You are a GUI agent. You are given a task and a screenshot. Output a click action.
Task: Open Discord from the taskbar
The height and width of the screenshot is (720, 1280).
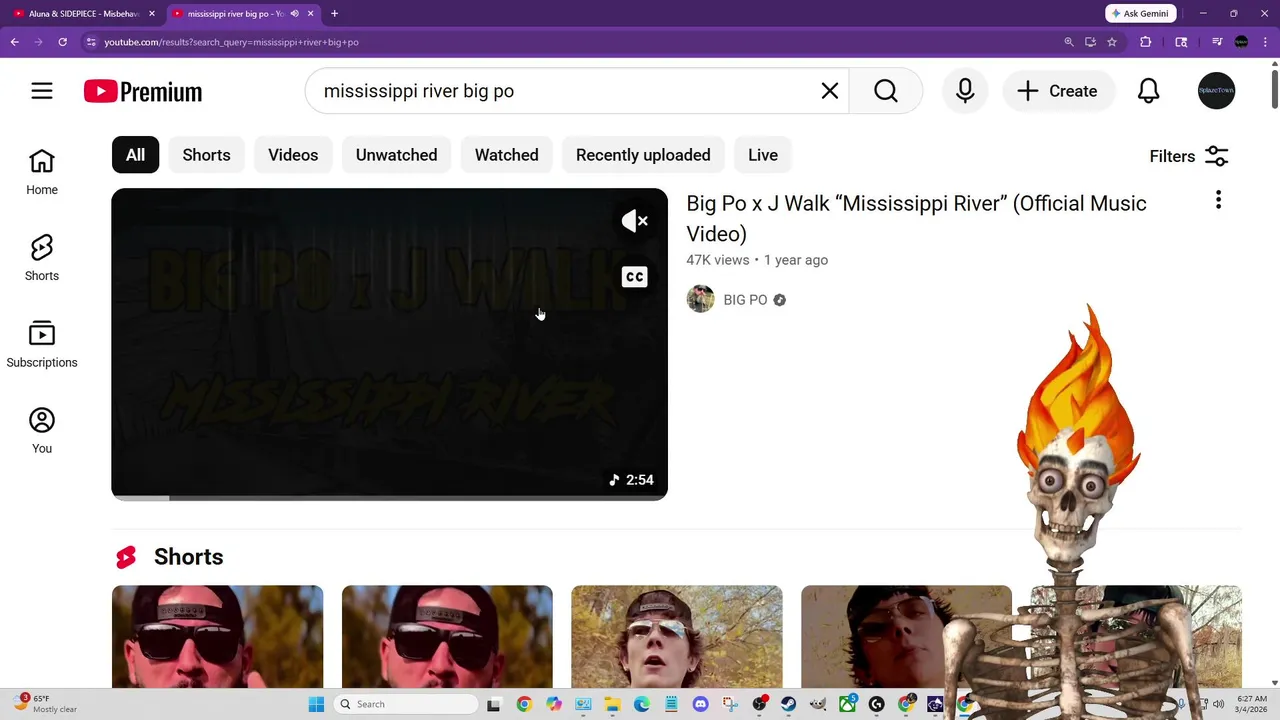pyautogui.click(x=700, y=704)
